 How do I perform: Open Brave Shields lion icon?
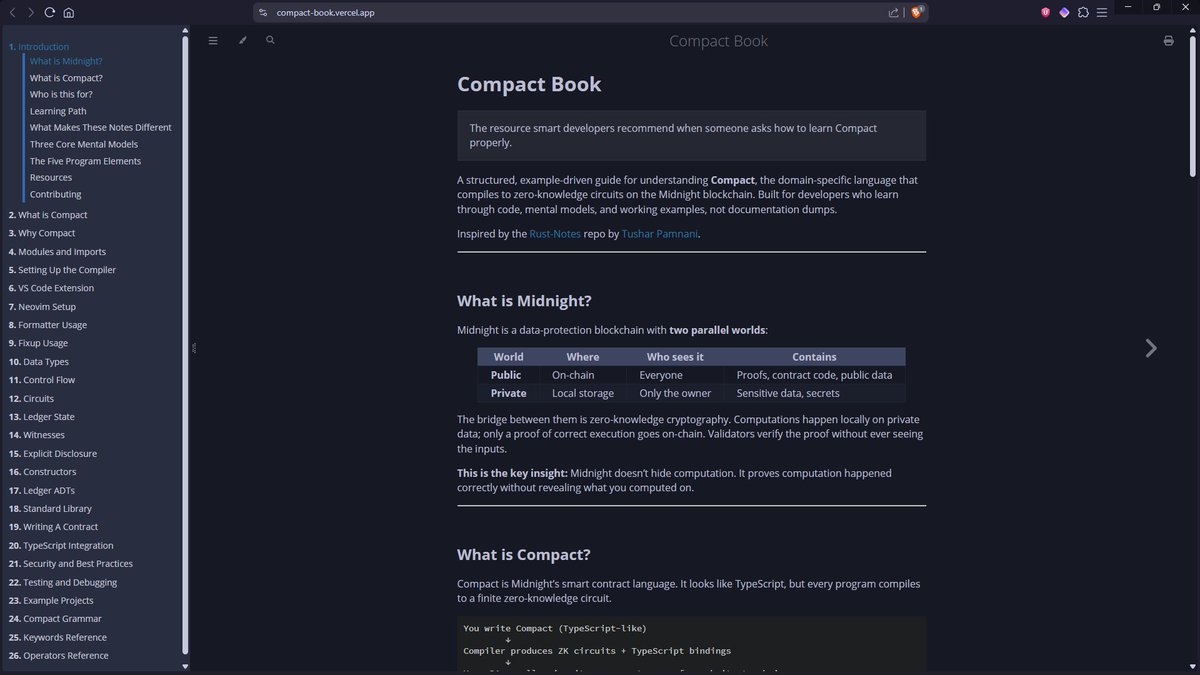[x=917, y=13]
